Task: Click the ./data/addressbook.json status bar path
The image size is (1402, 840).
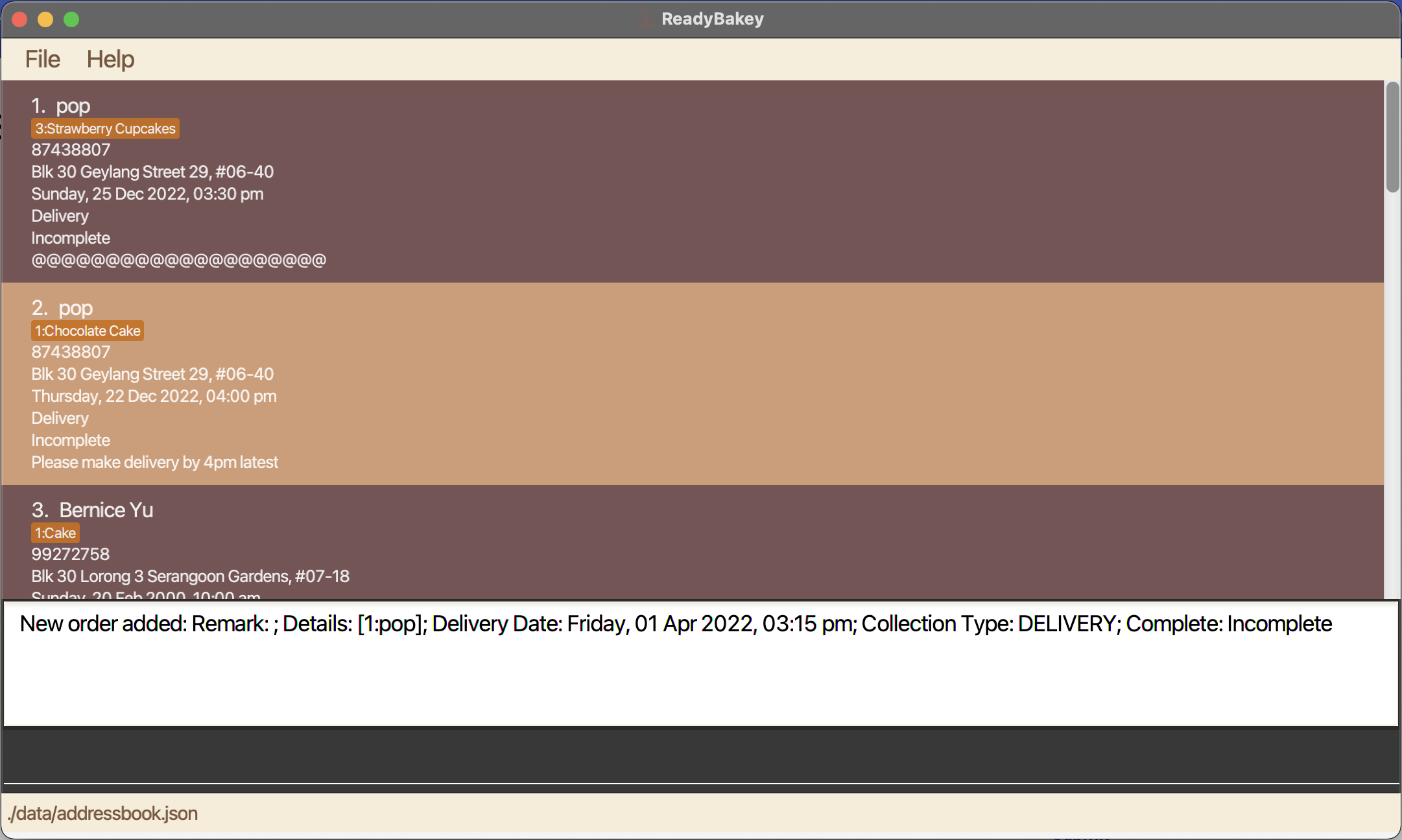Action: pyautogui.click(x=103, y=813)
